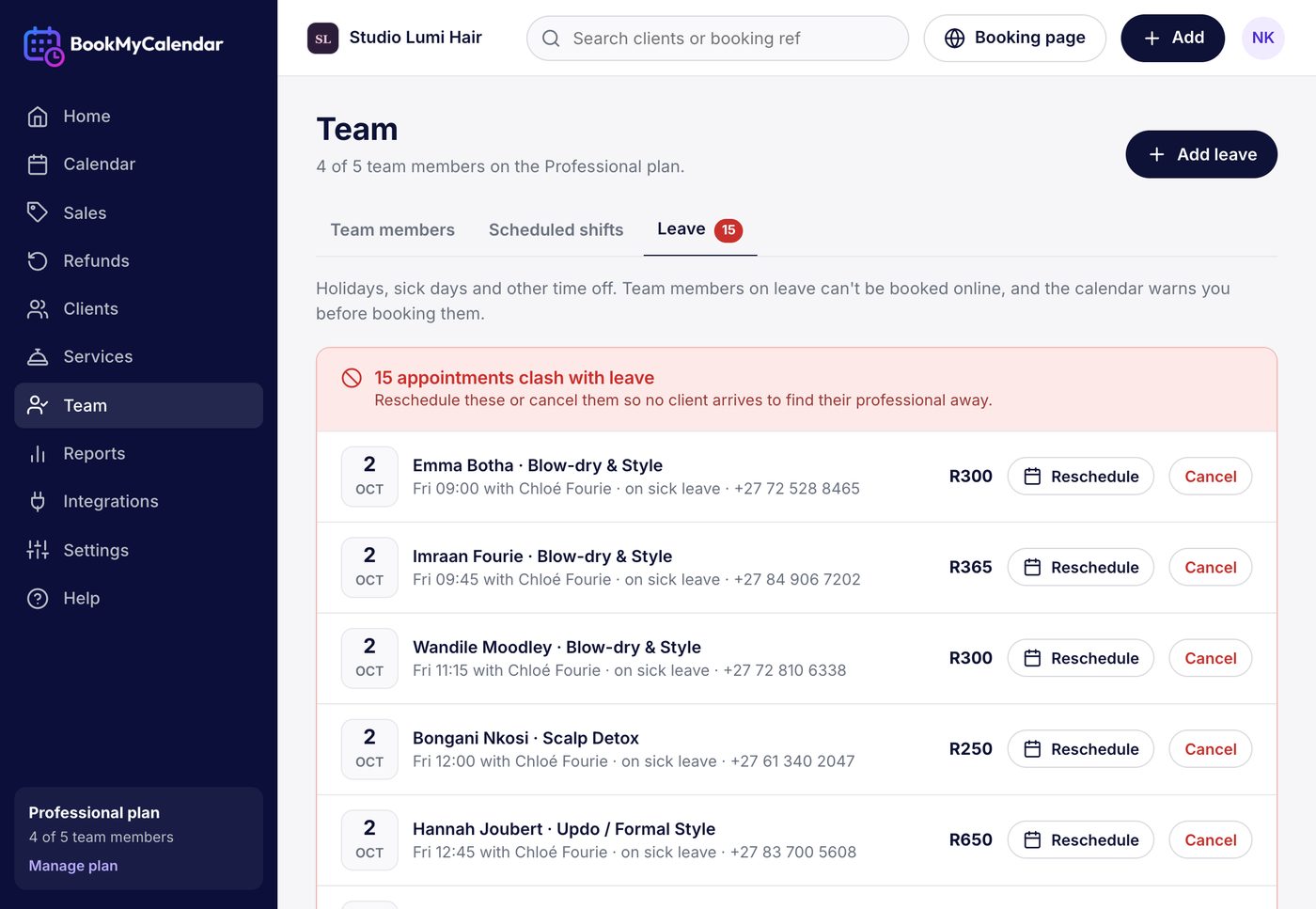Click the Studio Lumi Hair business name

point(415,38)
